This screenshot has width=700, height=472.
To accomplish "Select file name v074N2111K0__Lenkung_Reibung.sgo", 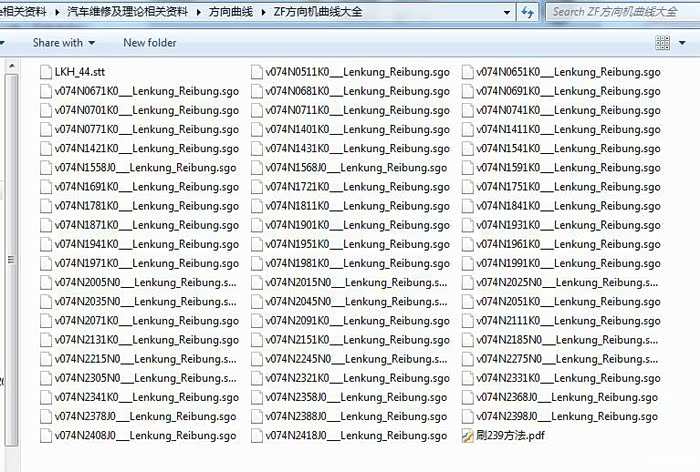I will pyautogui.click(x=568, y=322).
